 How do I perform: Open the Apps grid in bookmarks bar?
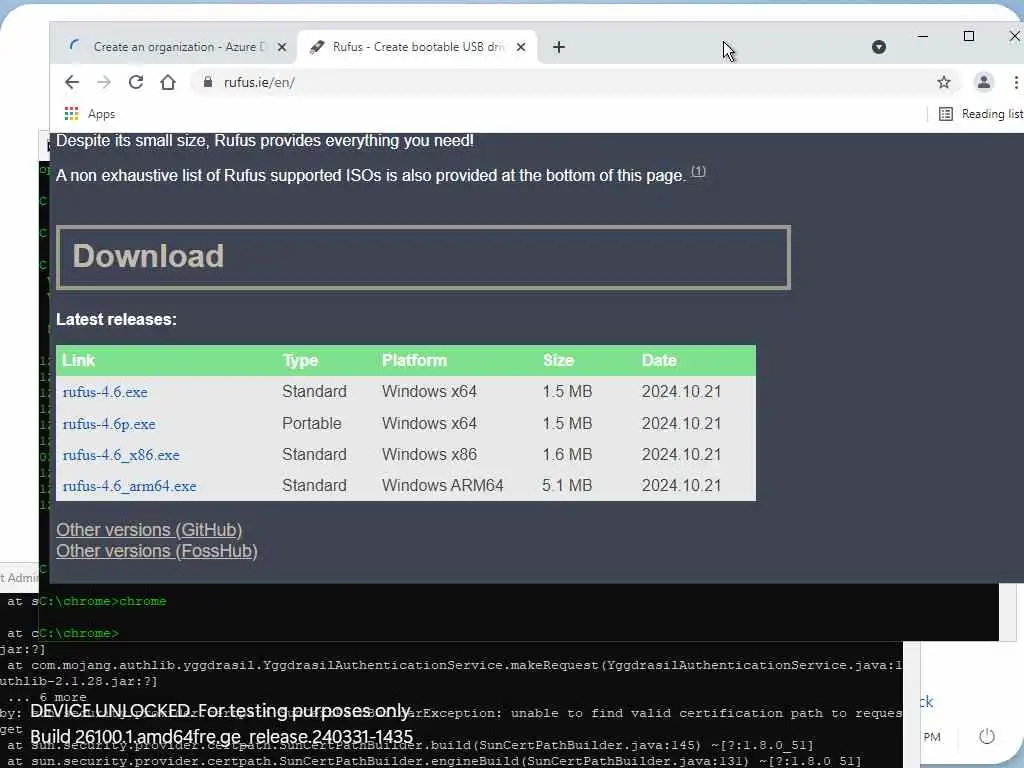click(89, 114)
